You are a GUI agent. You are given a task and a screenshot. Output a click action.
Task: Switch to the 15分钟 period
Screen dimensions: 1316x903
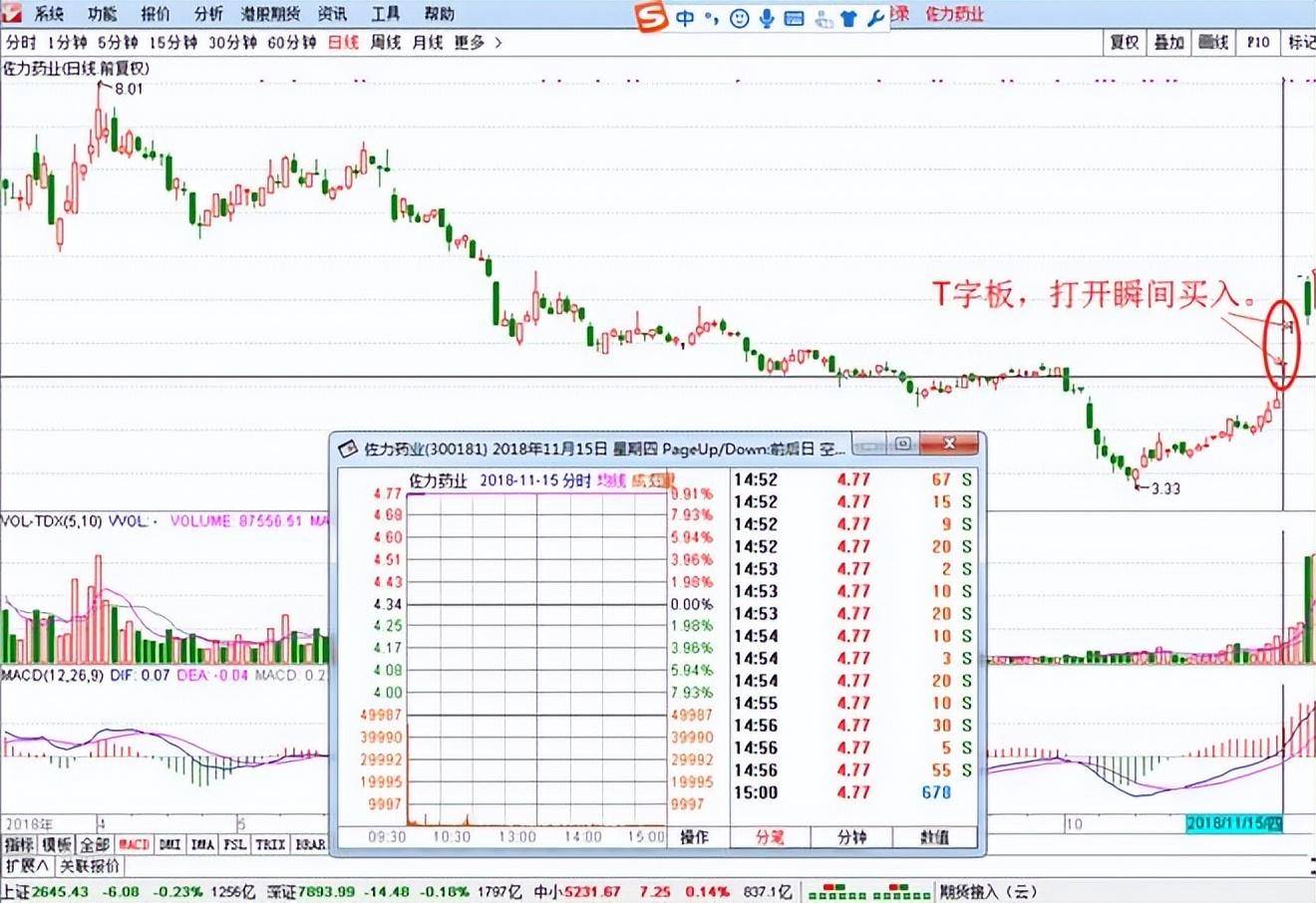point(173,43)
